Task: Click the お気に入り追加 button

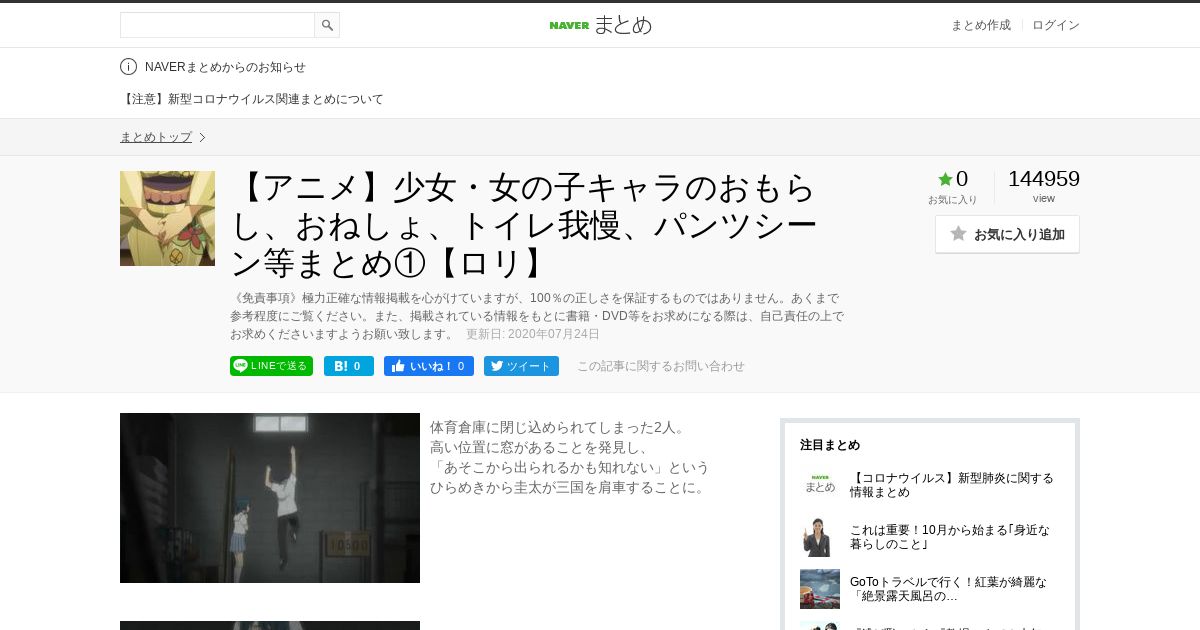Action: pyautogui.click(x=1007, y=234)
